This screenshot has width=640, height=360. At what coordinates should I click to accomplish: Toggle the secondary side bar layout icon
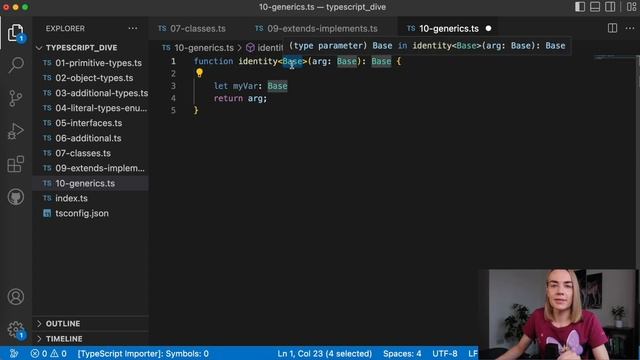click(x=610, y=7)
